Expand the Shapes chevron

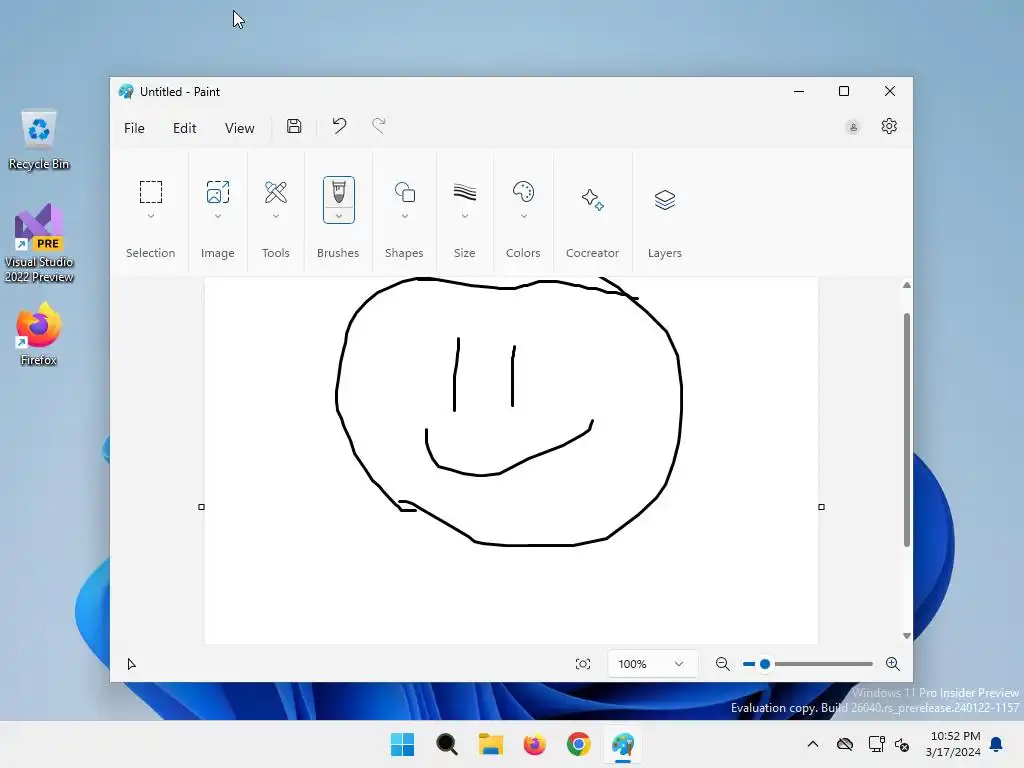coord(404,216)
